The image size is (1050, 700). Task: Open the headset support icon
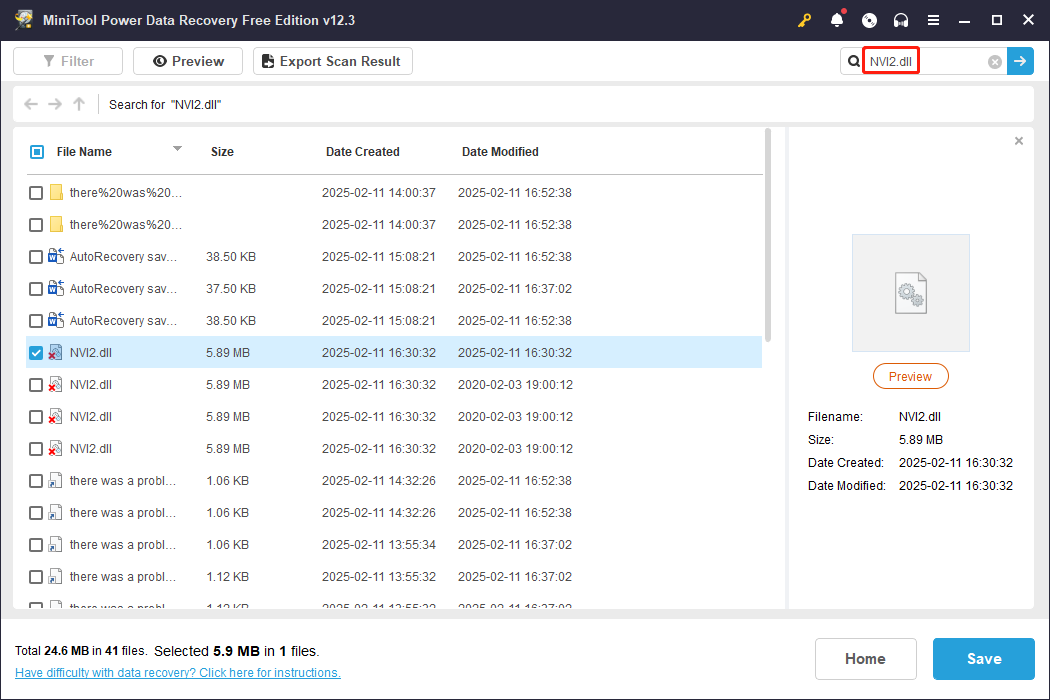point(901,20)
